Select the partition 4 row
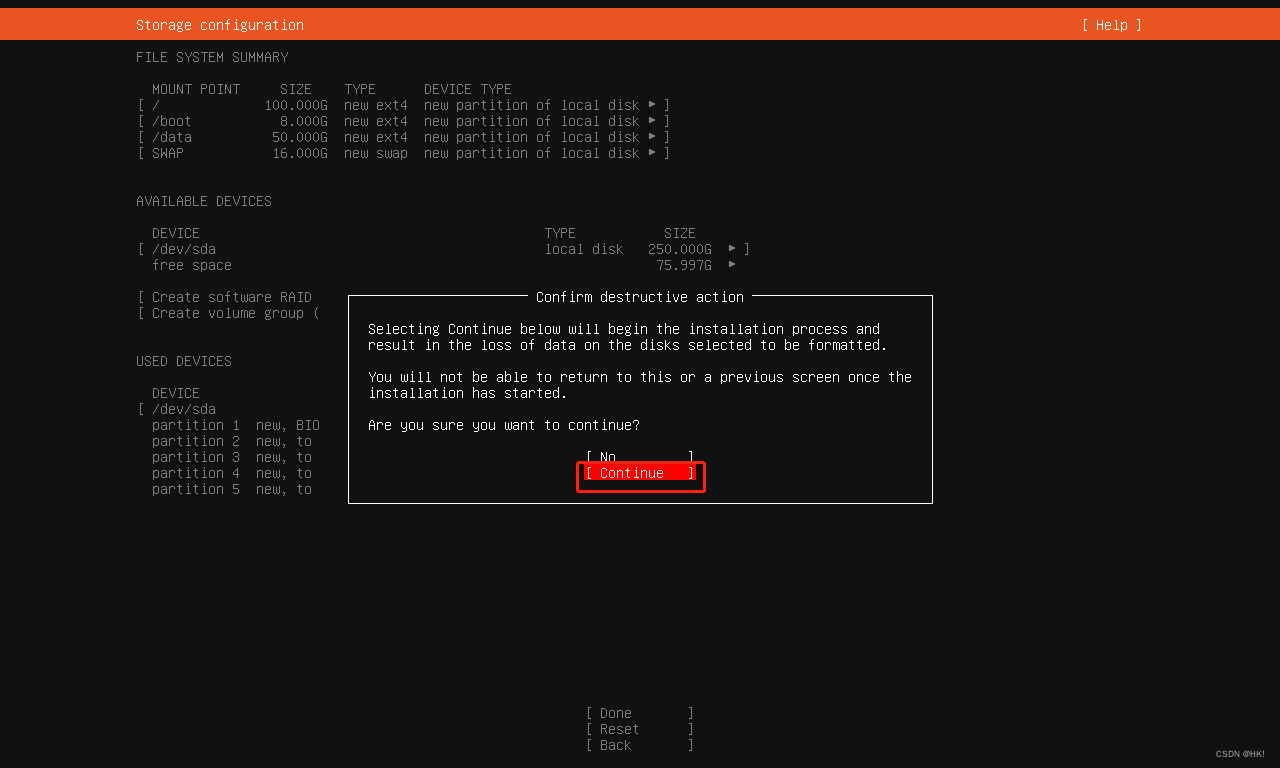Screen dimensions: 1280x768 (x=232, y=473)
